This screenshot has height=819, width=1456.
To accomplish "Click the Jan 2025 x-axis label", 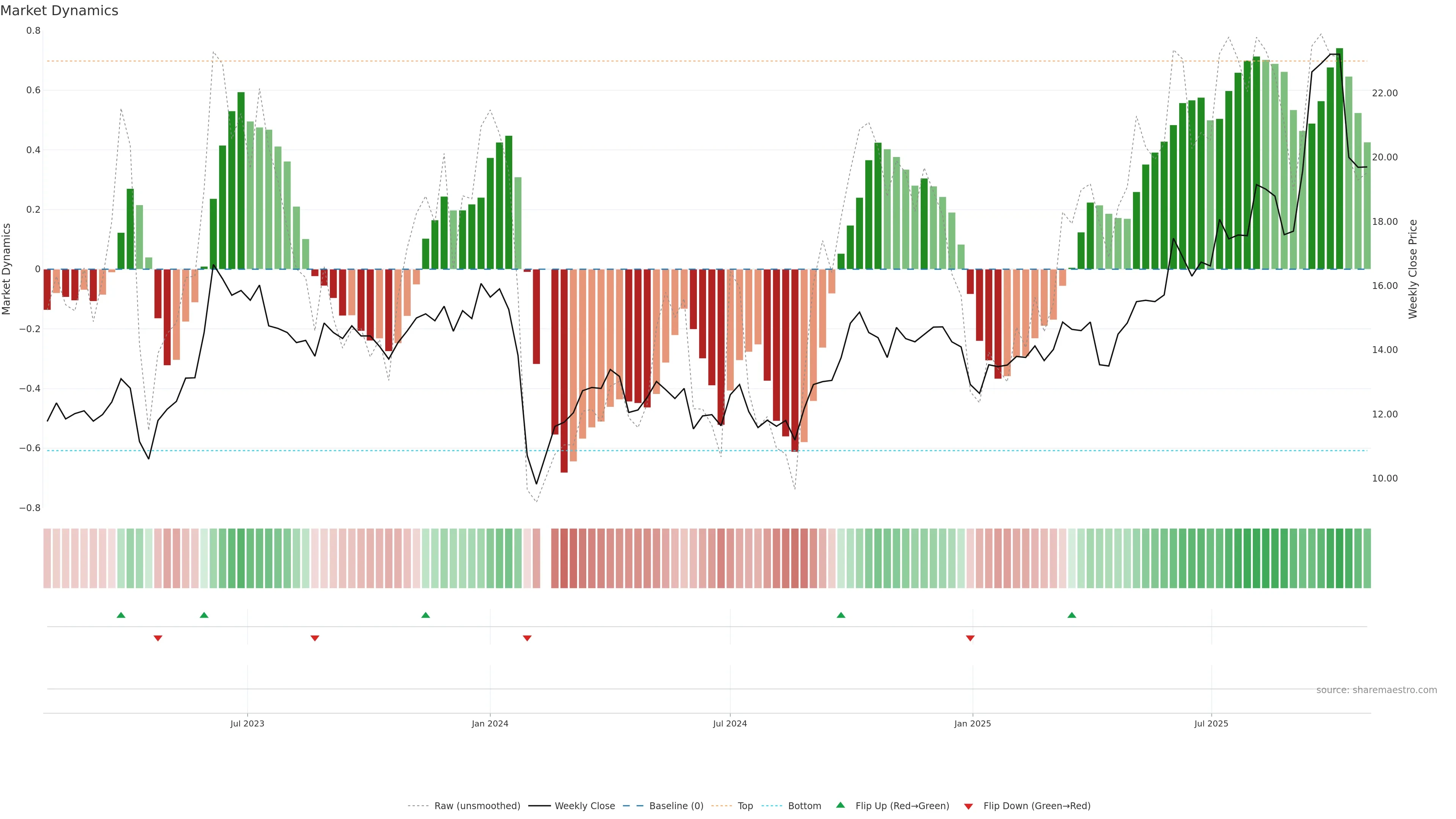I will 972,723.
